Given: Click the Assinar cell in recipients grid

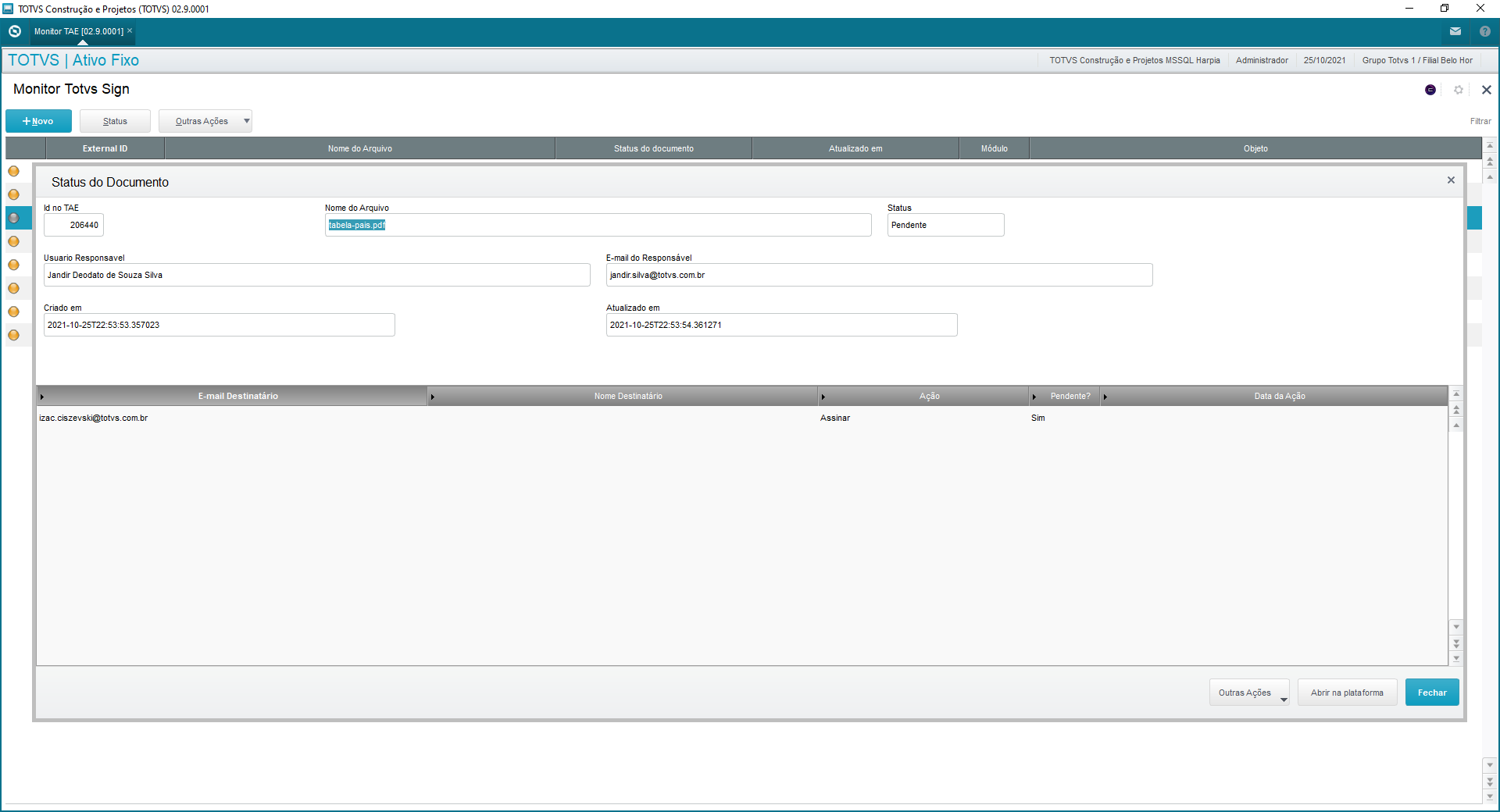Looking at the screenshot, I should 835,418.
